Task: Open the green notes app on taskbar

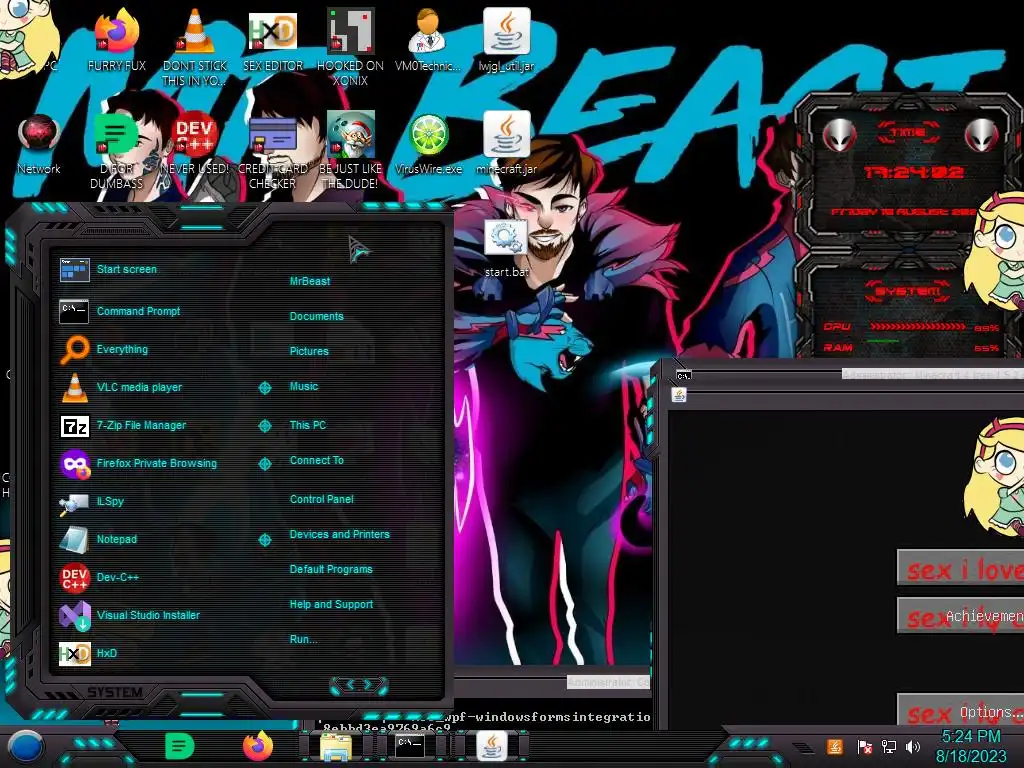Action: [x=180, y=746]
